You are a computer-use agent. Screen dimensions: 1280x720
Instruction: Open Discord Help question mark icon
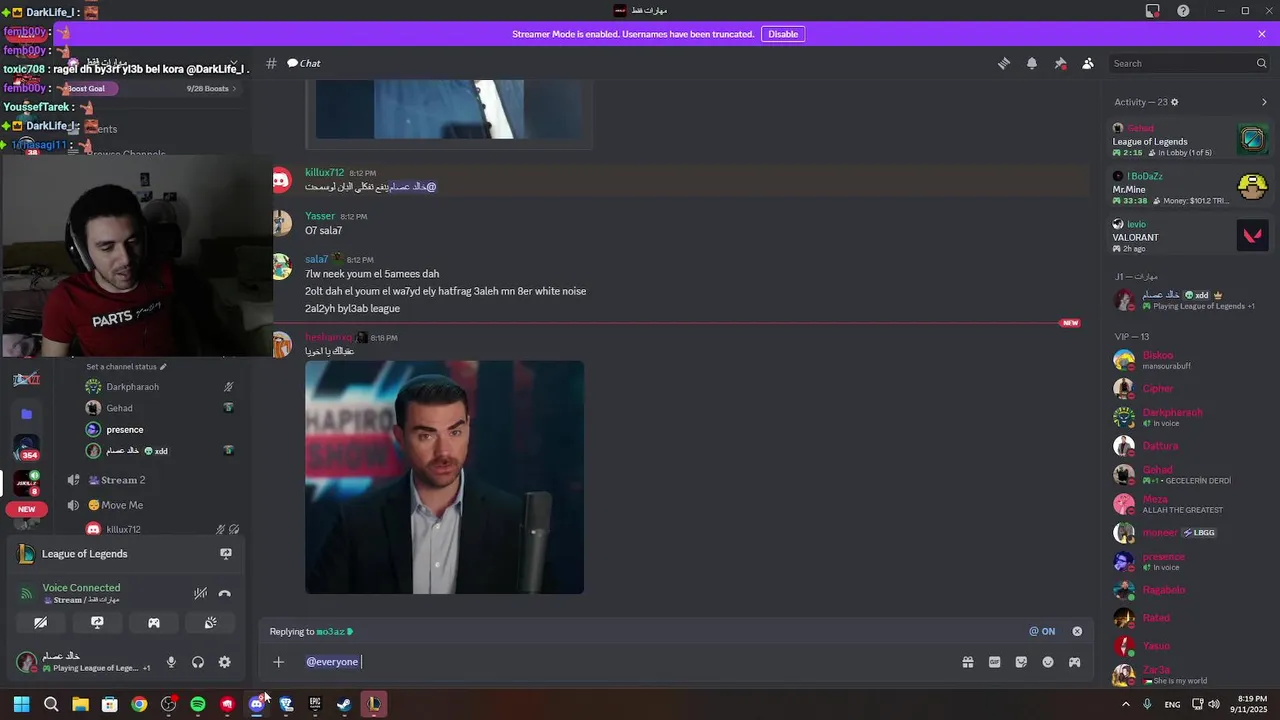[1183, 11]
